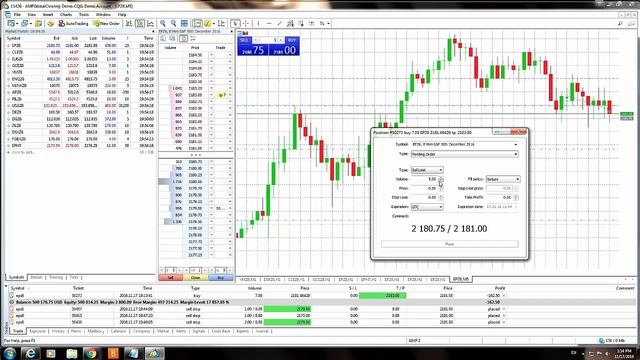This screenshot has height=360, width=640.
Task: Click the blue Buy button in depth of market
Action: [x=220, y=278]
